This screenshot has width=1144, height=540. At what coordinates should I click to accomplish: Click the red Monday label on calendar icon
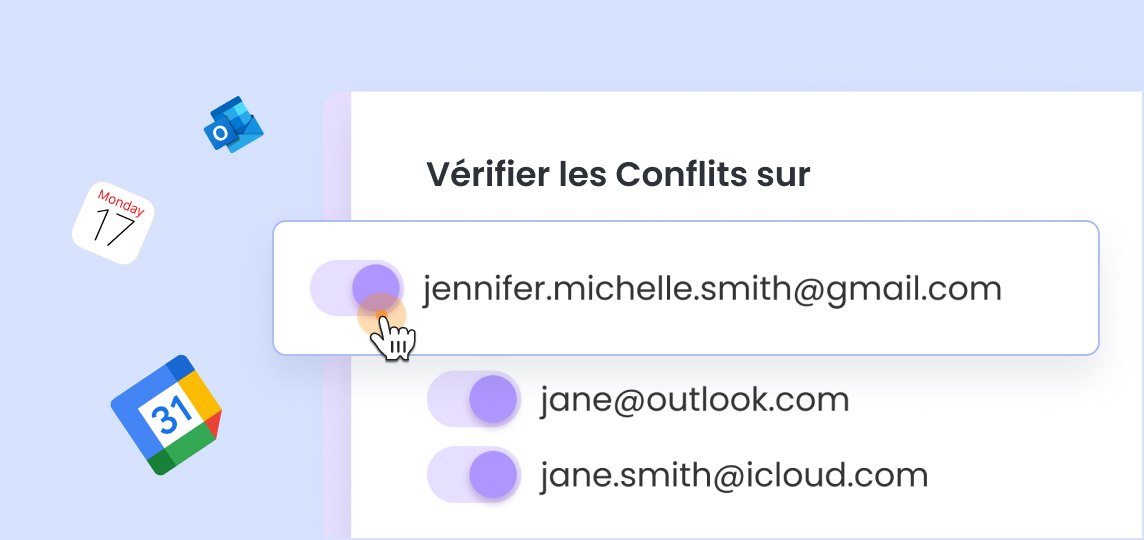[x=121, y=204]
